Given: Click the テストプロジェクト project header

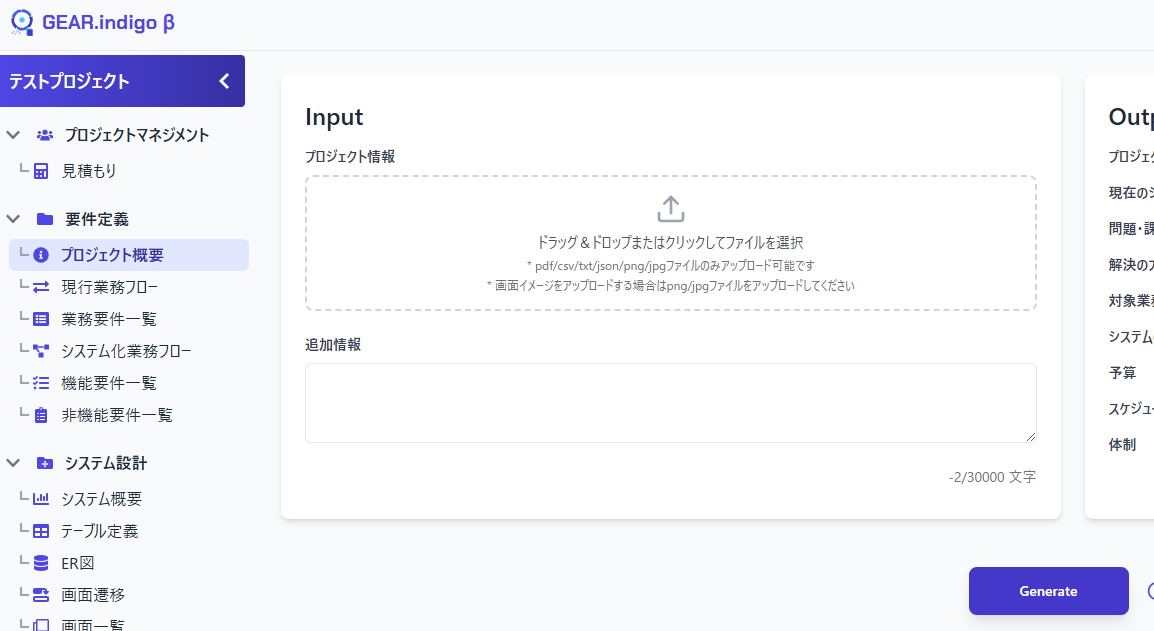Looking at the screenshot, I should [122, 81].
